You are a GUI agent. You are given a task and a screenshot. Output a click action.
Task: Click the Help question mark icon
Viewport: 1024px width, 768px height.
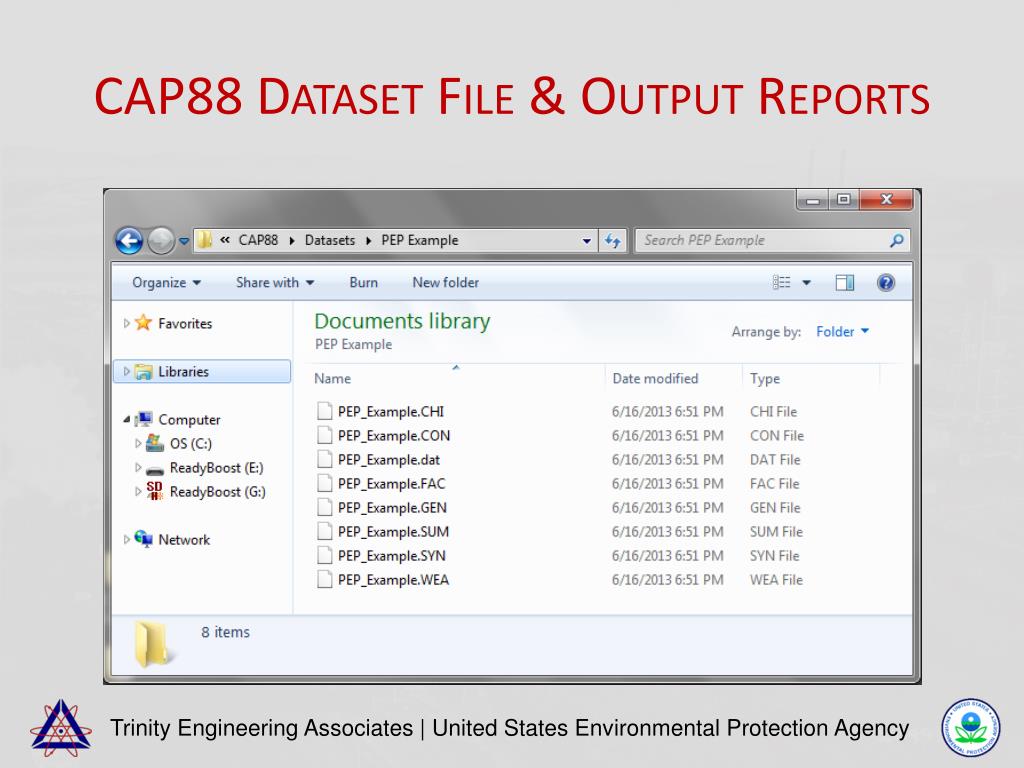point(885,283)
